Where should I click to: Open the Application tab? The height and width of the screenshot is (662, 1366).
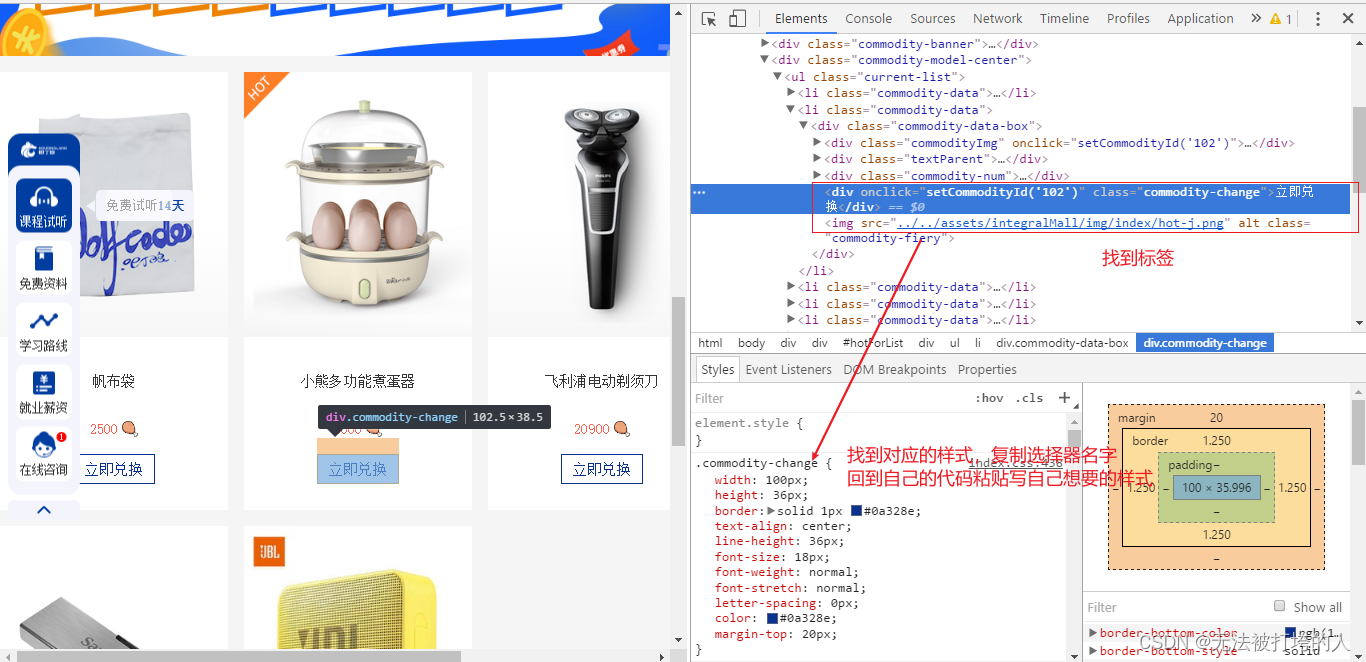coord(1200,19)
